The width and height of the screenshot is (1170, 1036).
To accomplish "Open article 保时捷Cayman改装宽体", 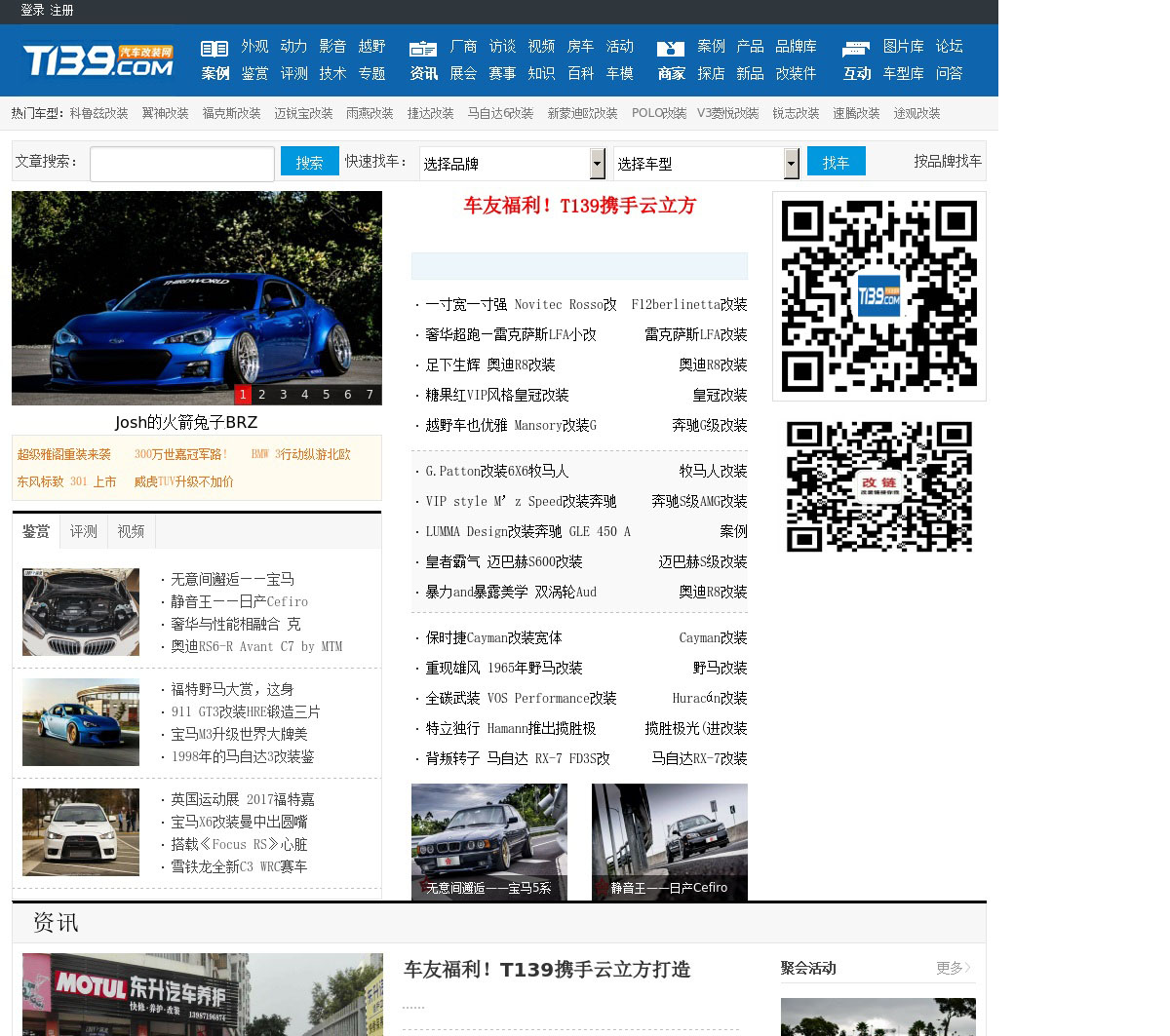I will (x=493, y=637).
